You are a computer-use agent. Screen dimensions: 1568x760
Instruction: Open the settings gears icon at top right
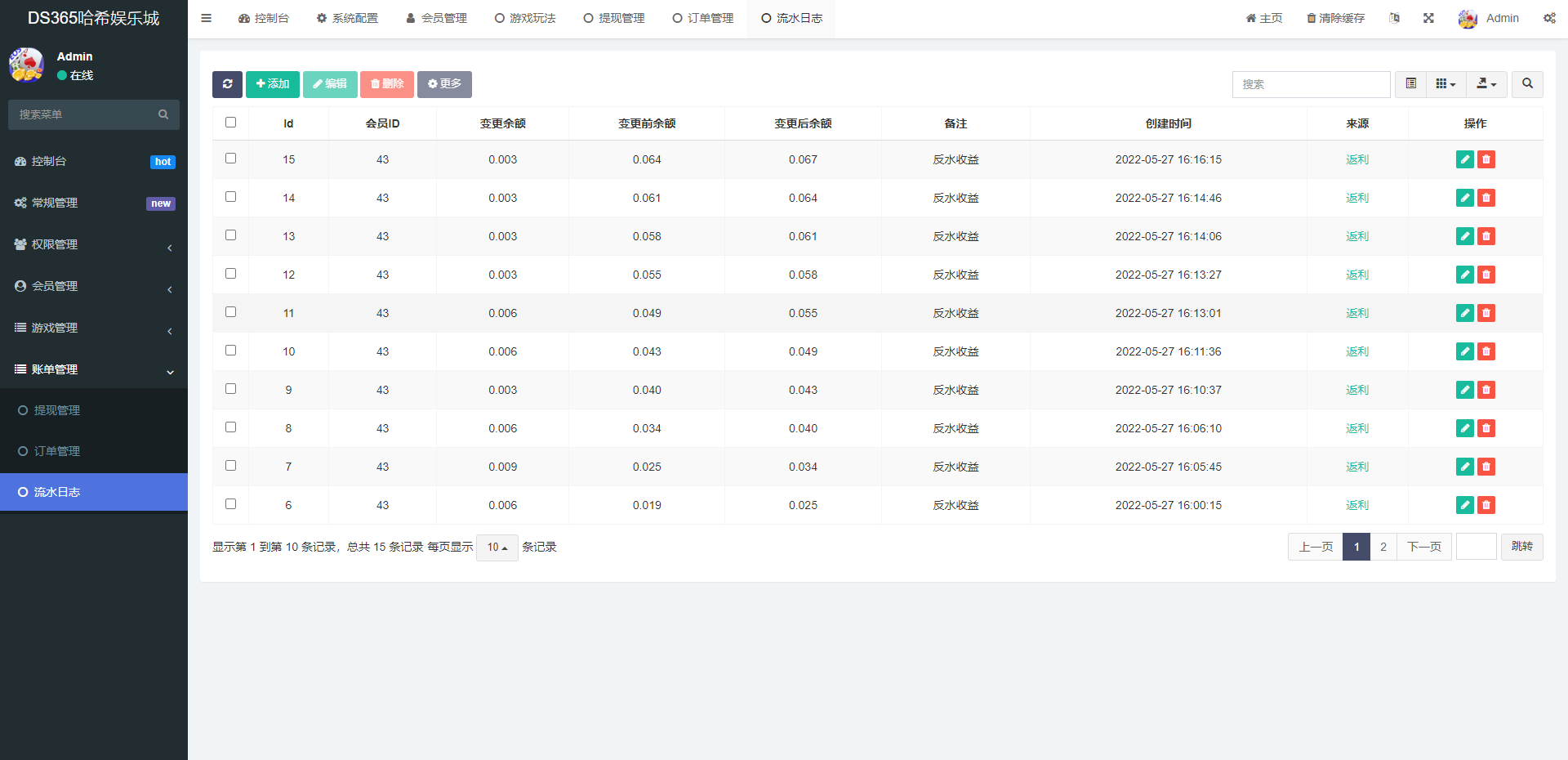[x=1550, y=17]
